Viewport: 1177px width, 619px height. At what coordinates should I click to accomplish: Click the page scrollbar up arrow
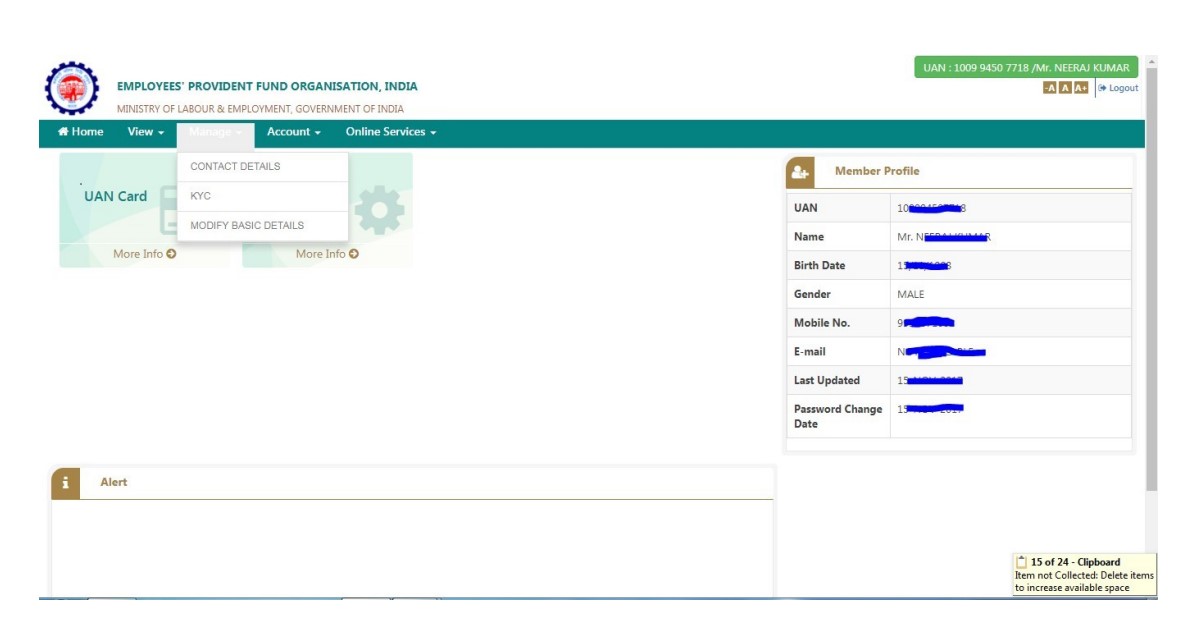tap(1151, 62)
